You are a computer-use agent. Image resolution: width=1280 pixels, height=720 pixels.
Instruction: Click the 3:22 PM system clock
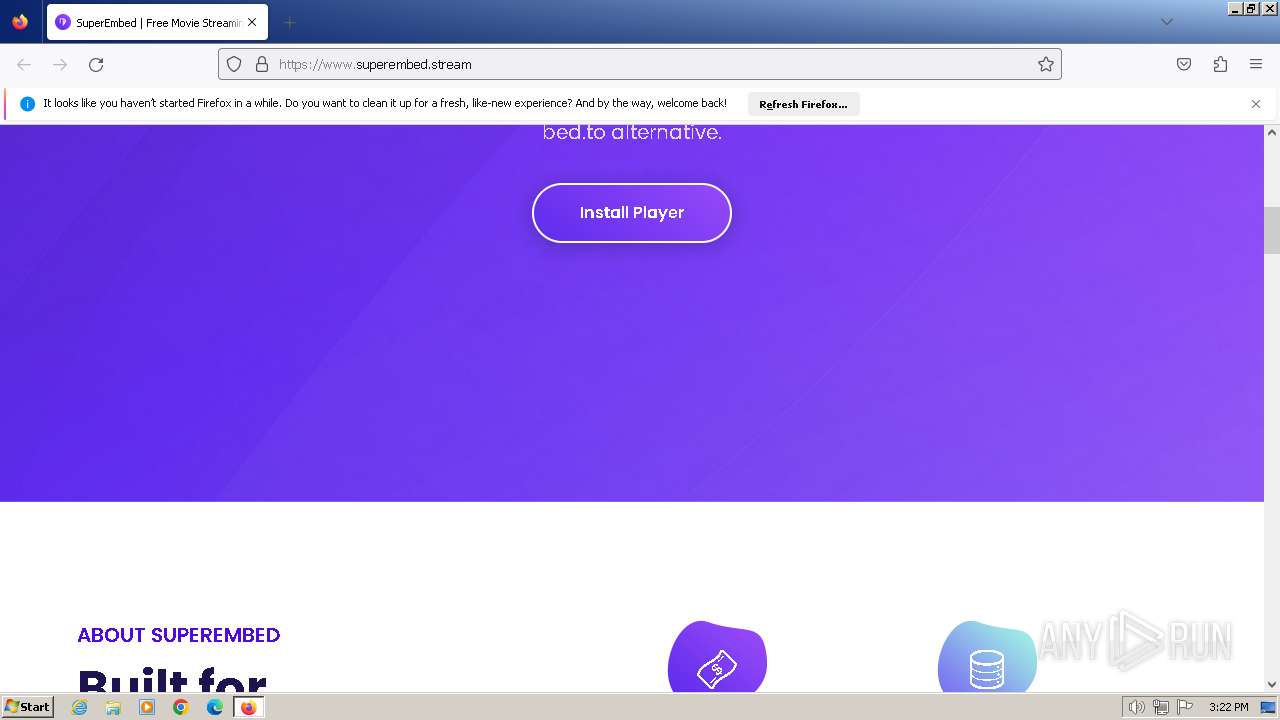pyautogui.click(x=1229, y=707)
